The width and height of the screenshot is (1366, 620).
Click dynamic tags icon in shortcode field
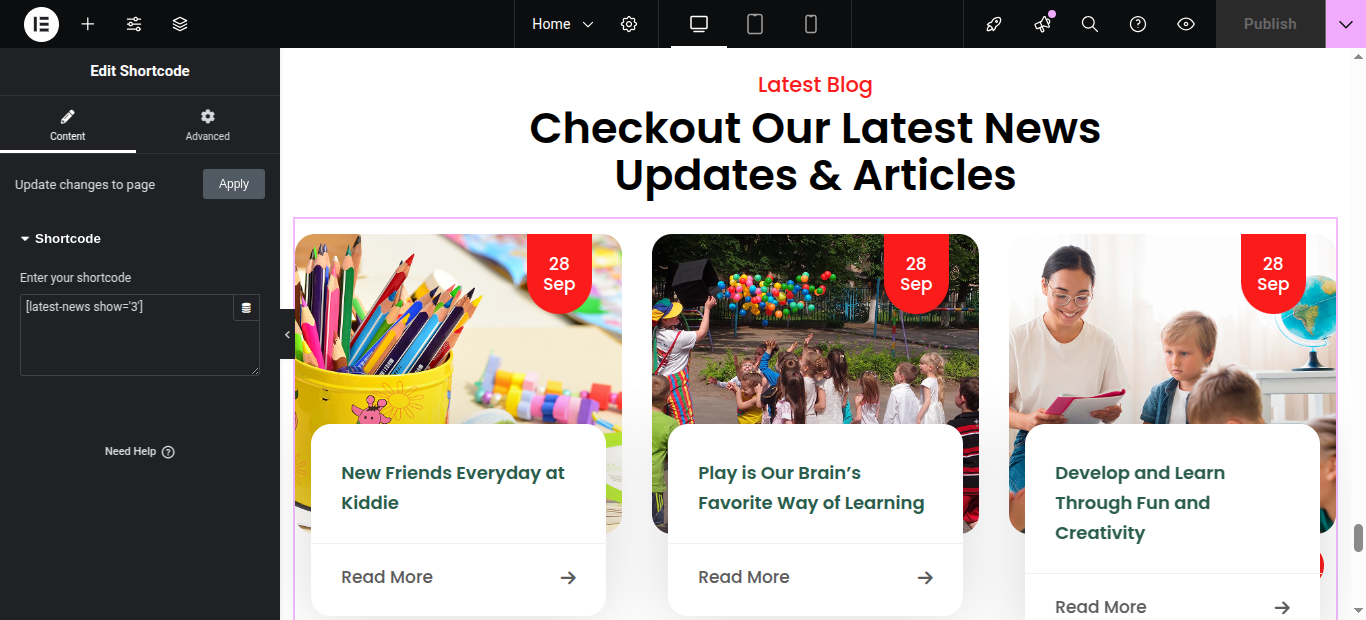pyautogui.click(x=246, y=308)
